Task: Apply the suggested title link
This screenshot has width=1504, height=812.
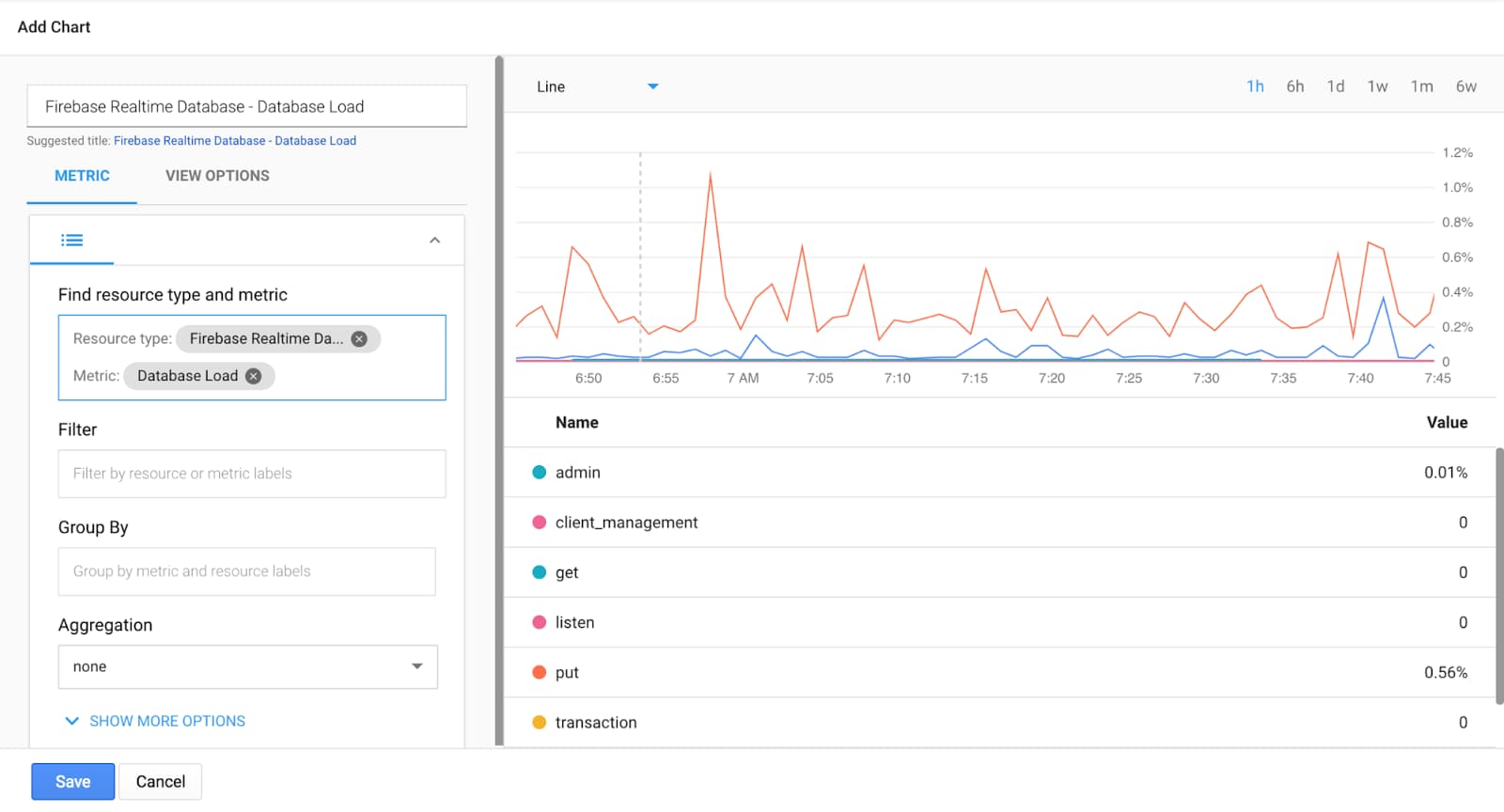Action: point(235,141)
